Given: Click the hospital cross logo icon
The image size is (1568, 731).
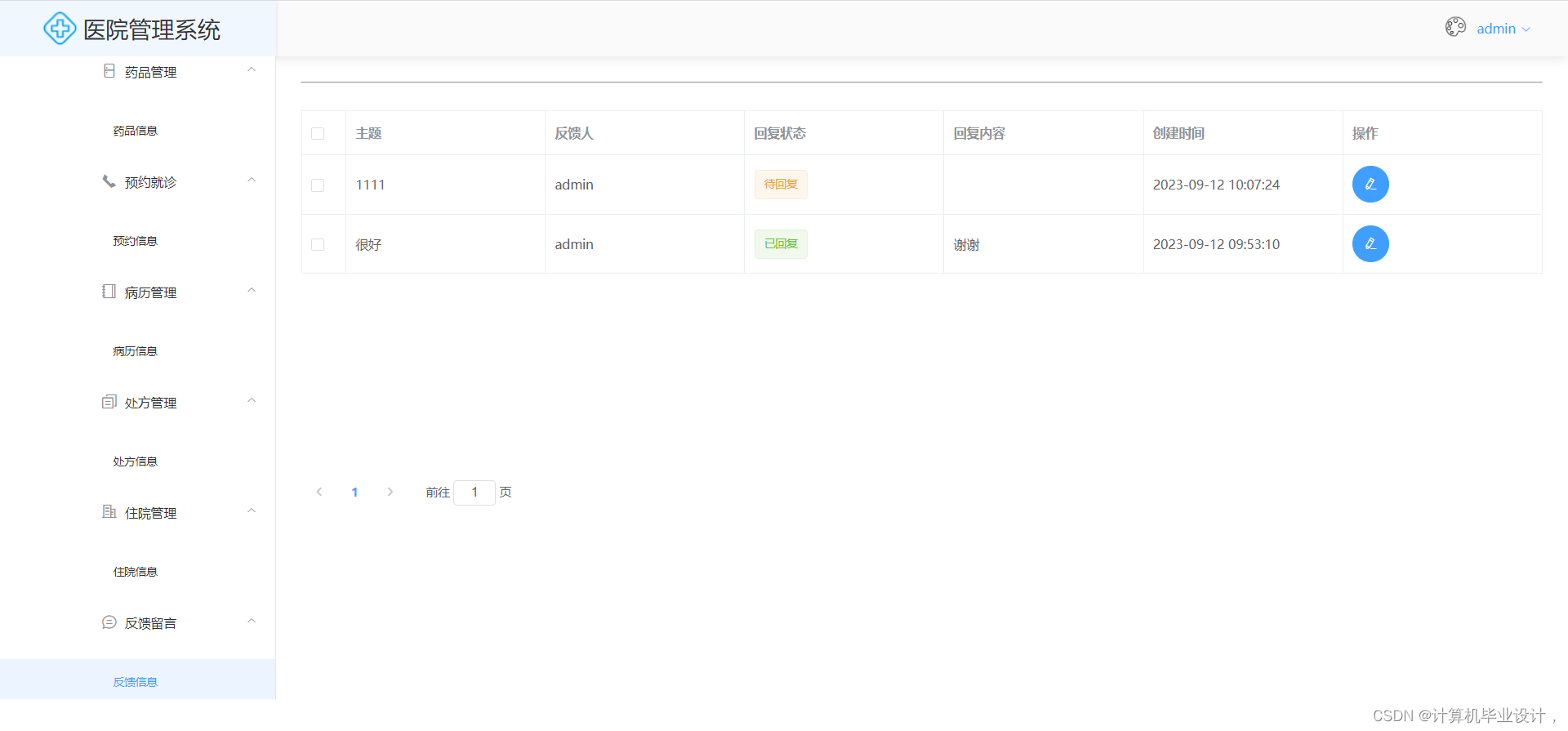Looking at the screenshot, I should pyautogui.click(x=60, y=29).
